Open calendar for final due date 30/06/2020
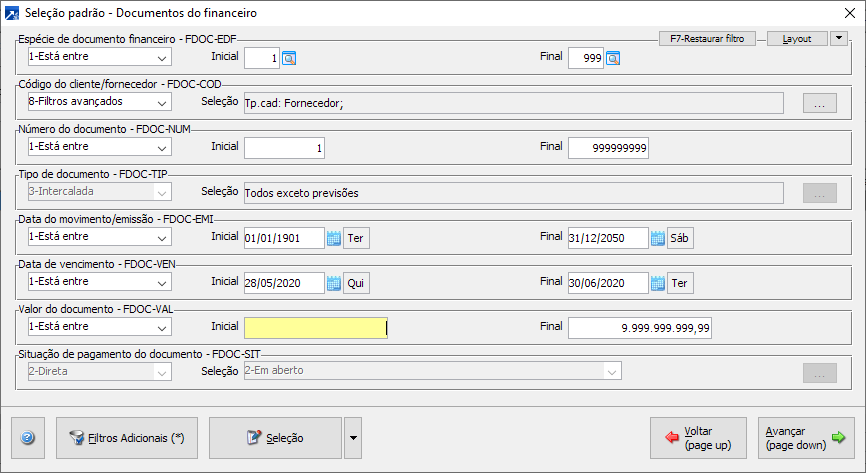 point(658,283)
